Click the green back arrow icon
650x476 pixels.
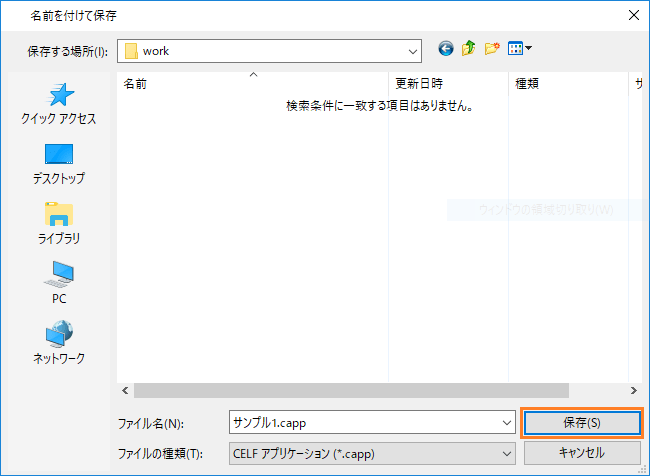point(445,49)
